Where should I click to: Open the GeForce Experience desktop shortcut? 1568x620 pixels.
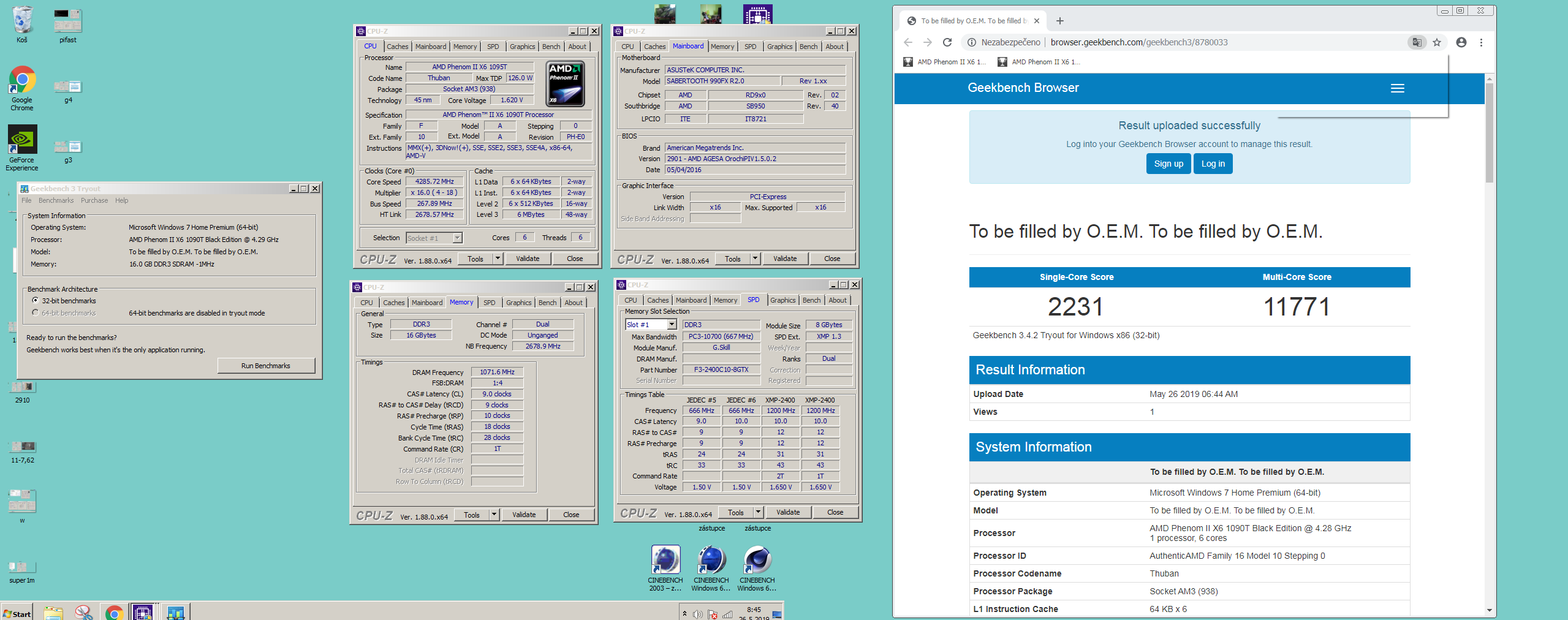(x=22, y=148)
